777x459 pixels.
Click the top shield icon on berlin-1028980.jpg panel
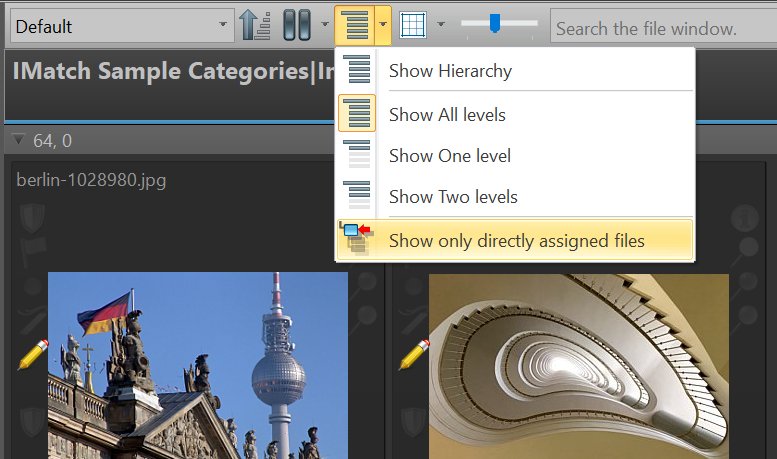[32, 217]
